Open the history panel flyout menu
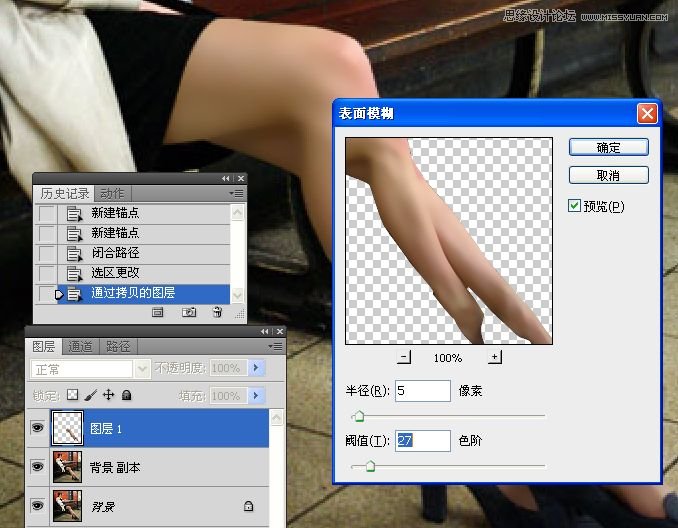 click(x=237, y=193)
